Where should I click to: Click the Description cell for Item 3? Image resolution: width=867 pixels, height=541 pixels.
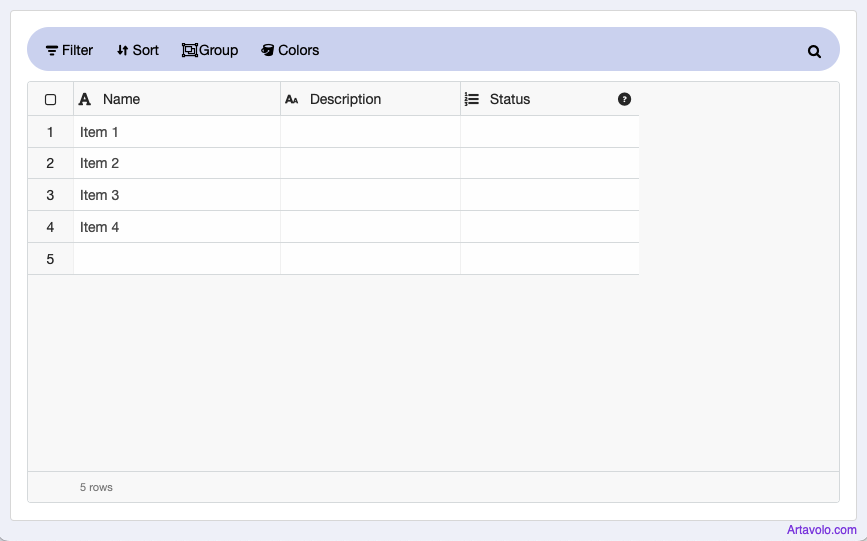[x=370, y=195]
